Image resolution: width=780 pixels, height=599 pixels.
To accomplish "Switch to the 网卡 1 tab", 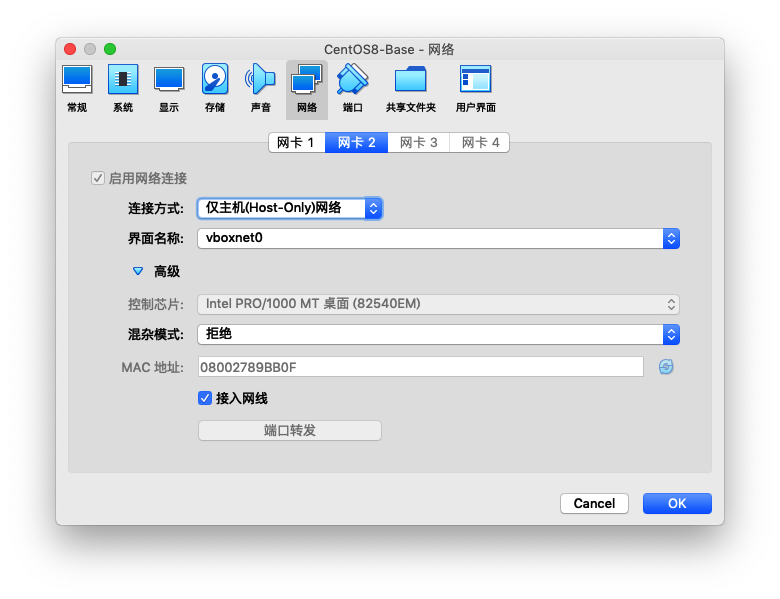I will tap(296, 142).
